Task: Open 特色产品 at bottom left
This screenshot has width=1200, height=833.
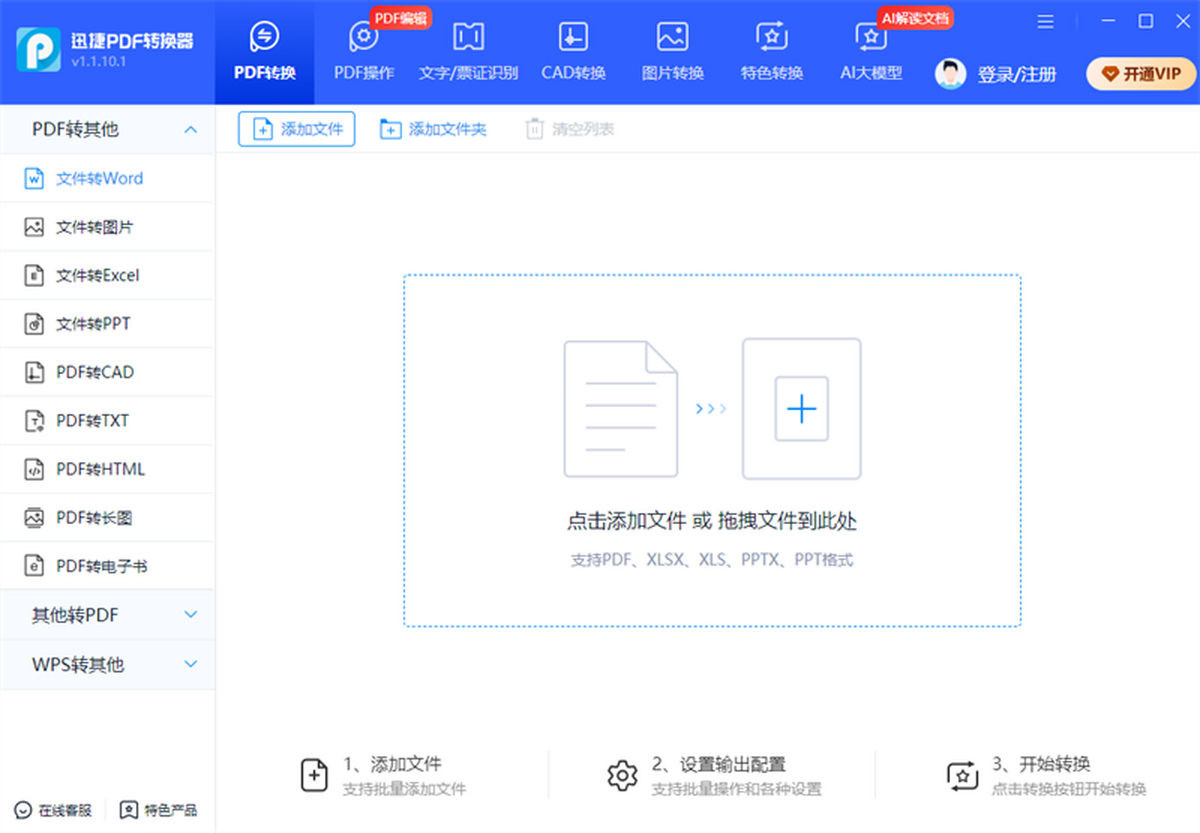Action: (x=159, y=810)
